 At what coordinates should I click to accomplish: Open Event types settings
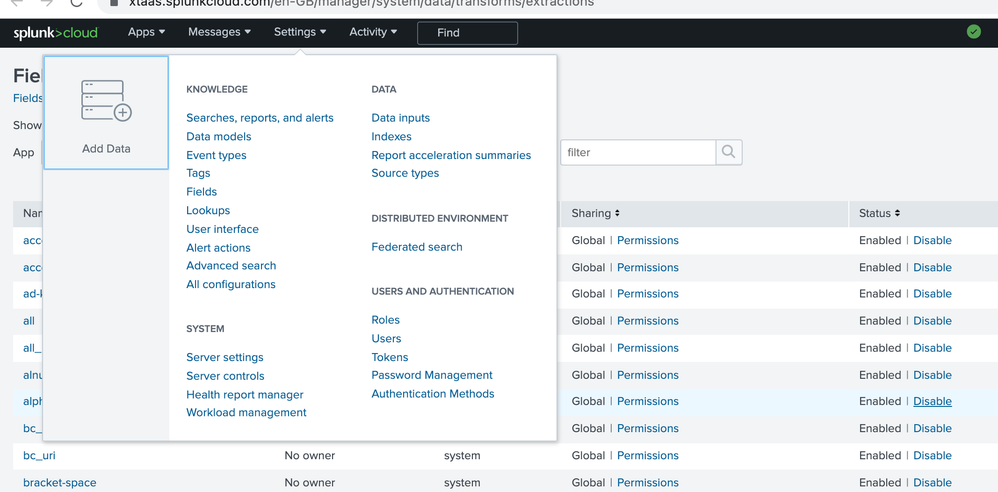(x=216, y=155)
